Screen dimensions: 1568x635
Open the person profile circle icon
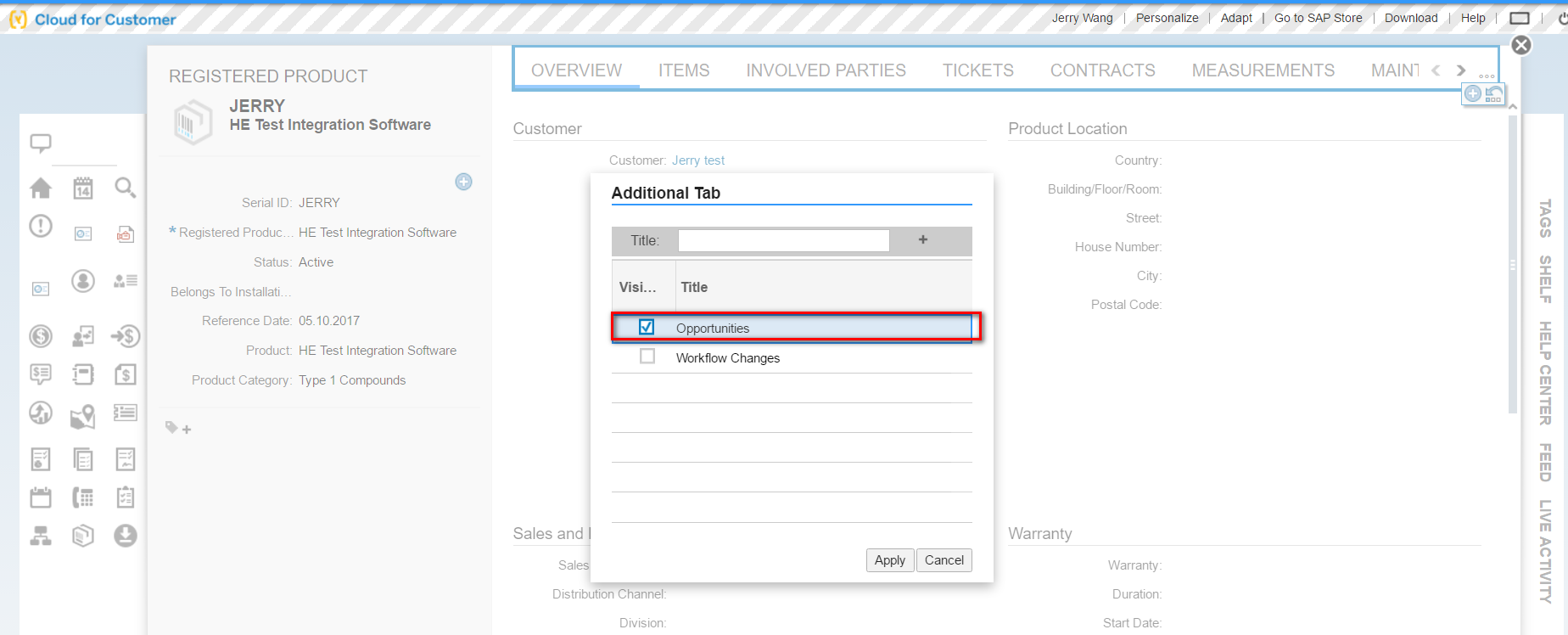(83, 281)
